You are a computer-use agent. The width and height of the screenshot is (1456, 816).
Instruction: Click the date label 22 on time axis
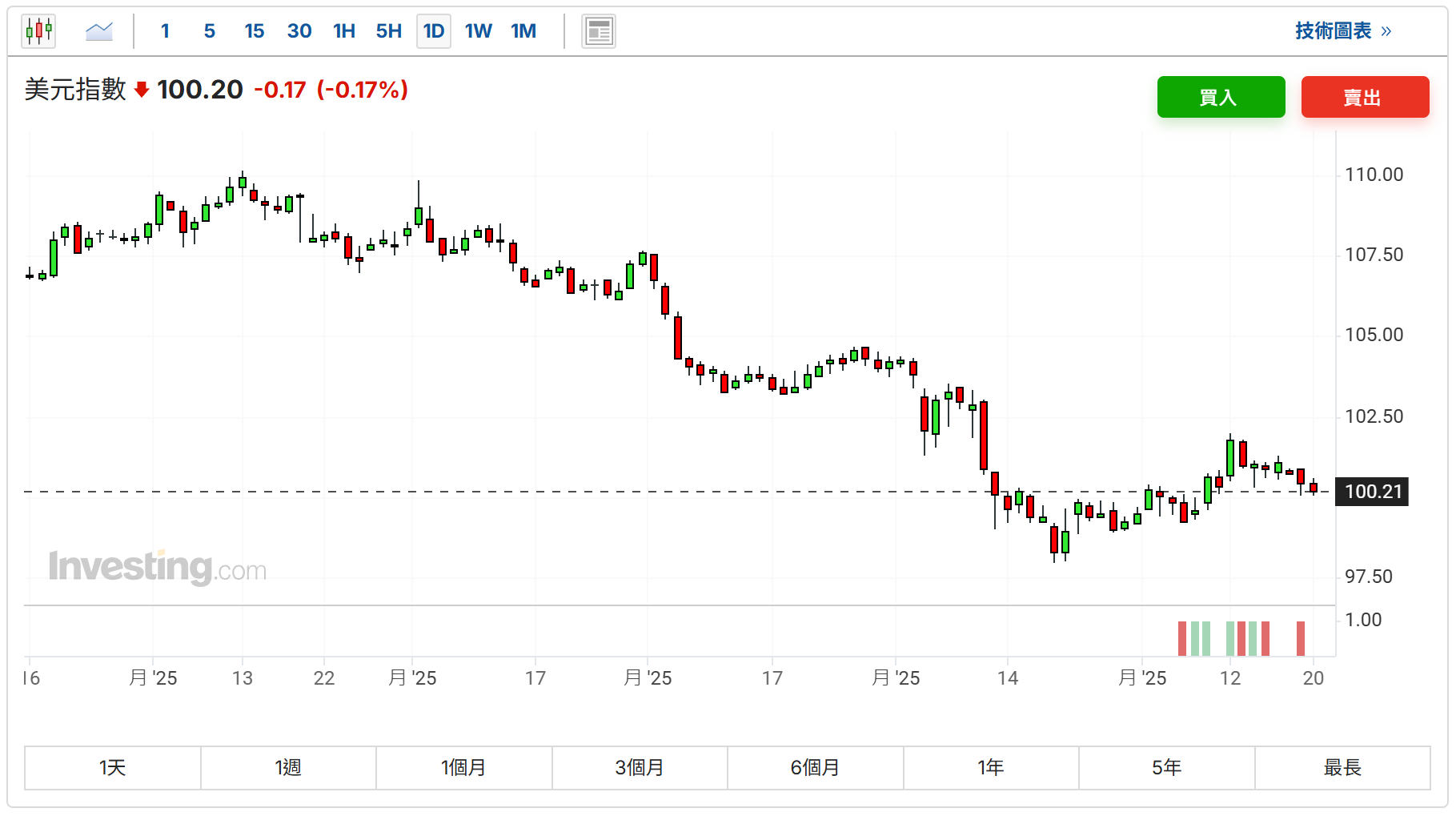point(324,678)
